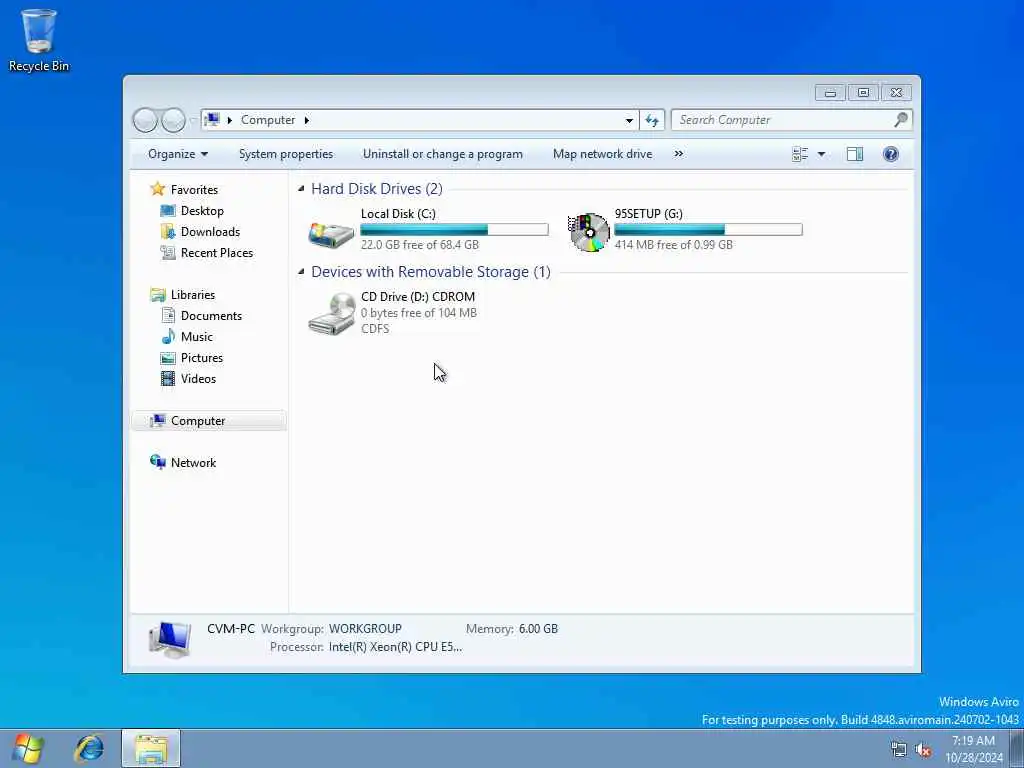
Task: Show additional toolbar commands chevron
Action: [679, 154]
